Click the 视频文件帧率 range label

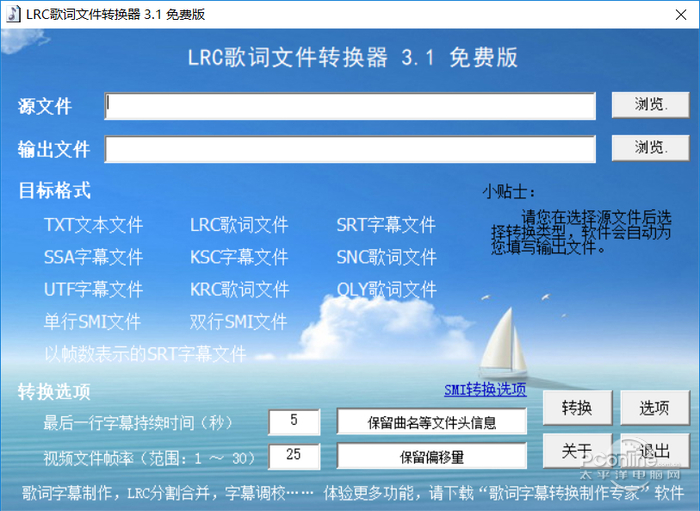click(x=150, y=457)
